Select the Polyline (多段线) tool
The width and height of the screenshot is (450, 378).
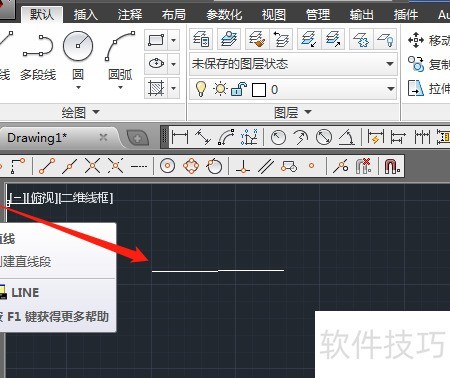pos(38,55)
